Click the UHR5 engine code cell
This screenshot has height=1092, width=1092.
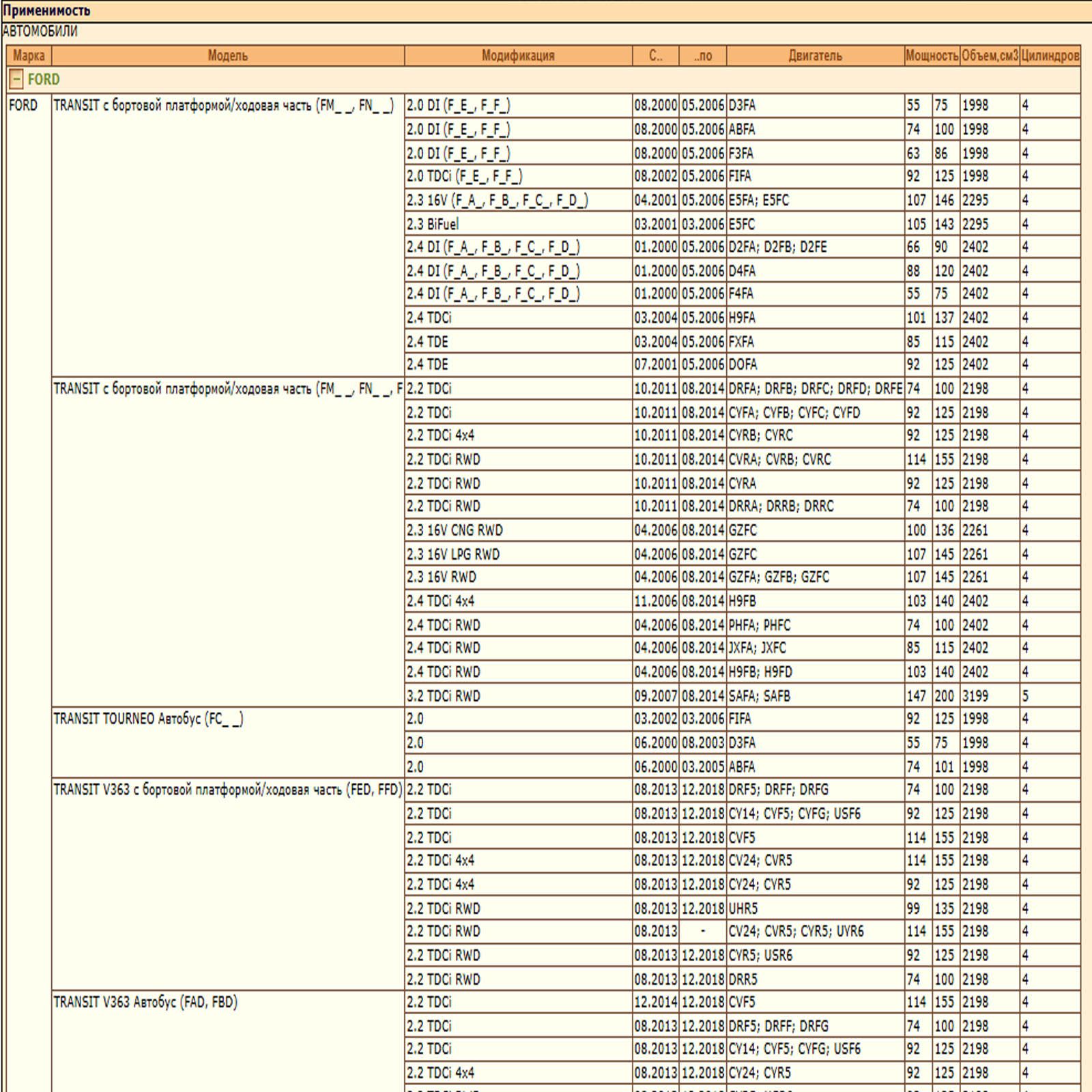(743, 908)
